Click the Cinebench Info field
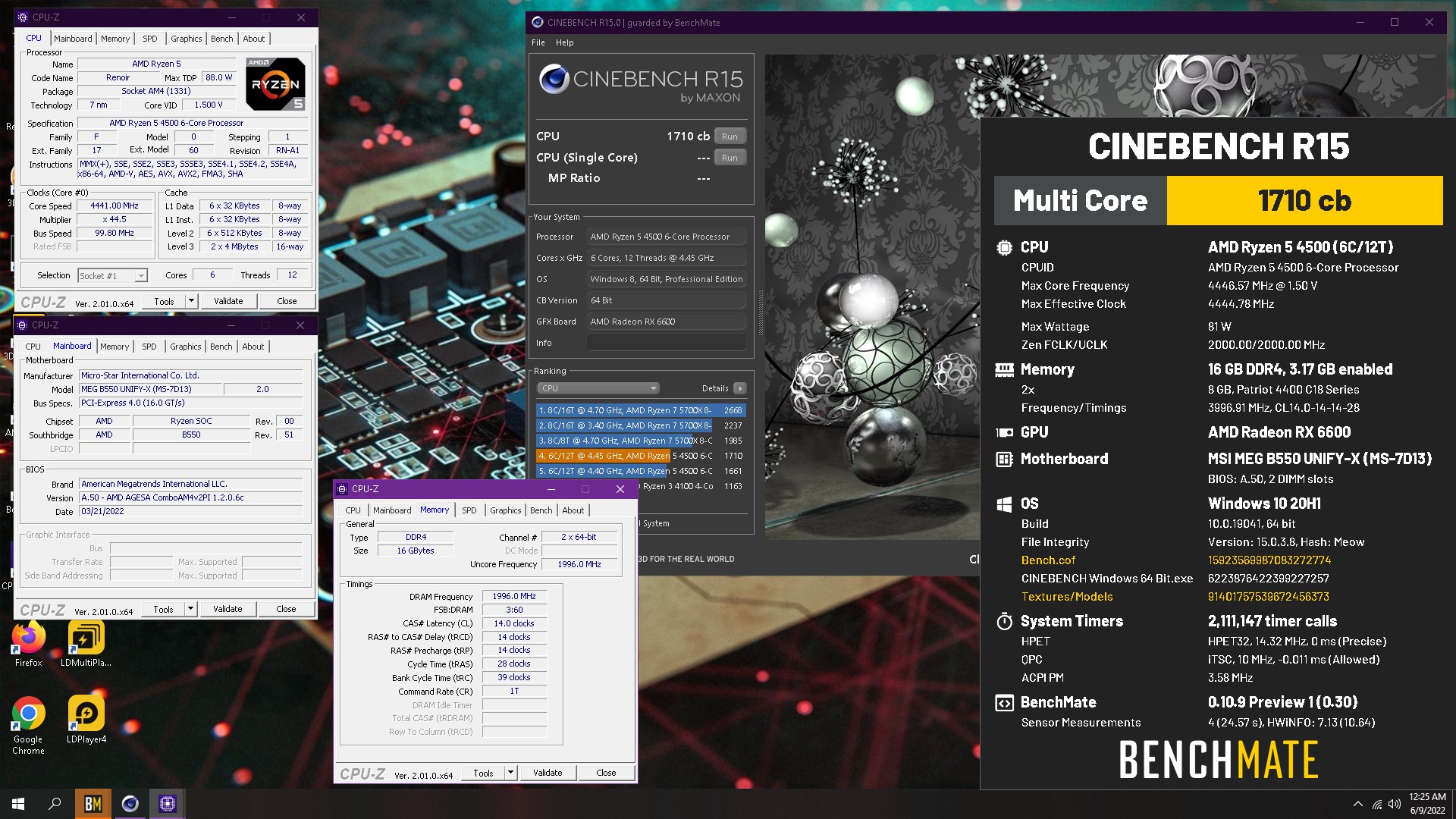Viewport: 1456px width, 819px height. tap(667, 343)
